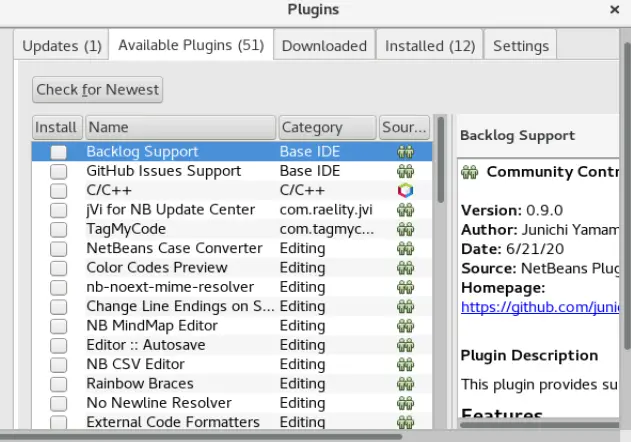
Task: Open the github.com homepage link
Action: click(x=540, y=307)
